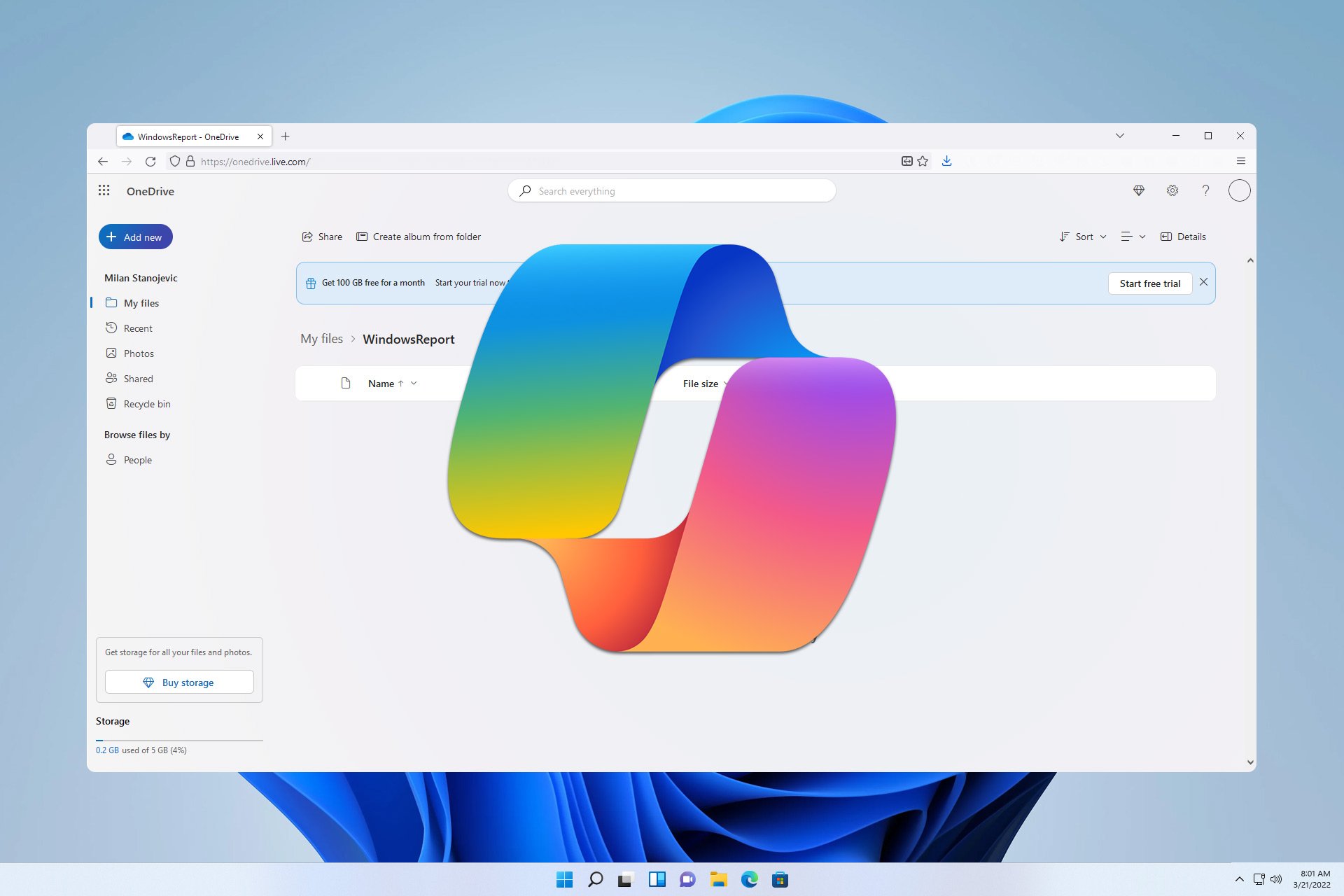Select Buy storage link
Image resolution: width=1344 pixels, height=896 pixels.
[x=179, y=682]
